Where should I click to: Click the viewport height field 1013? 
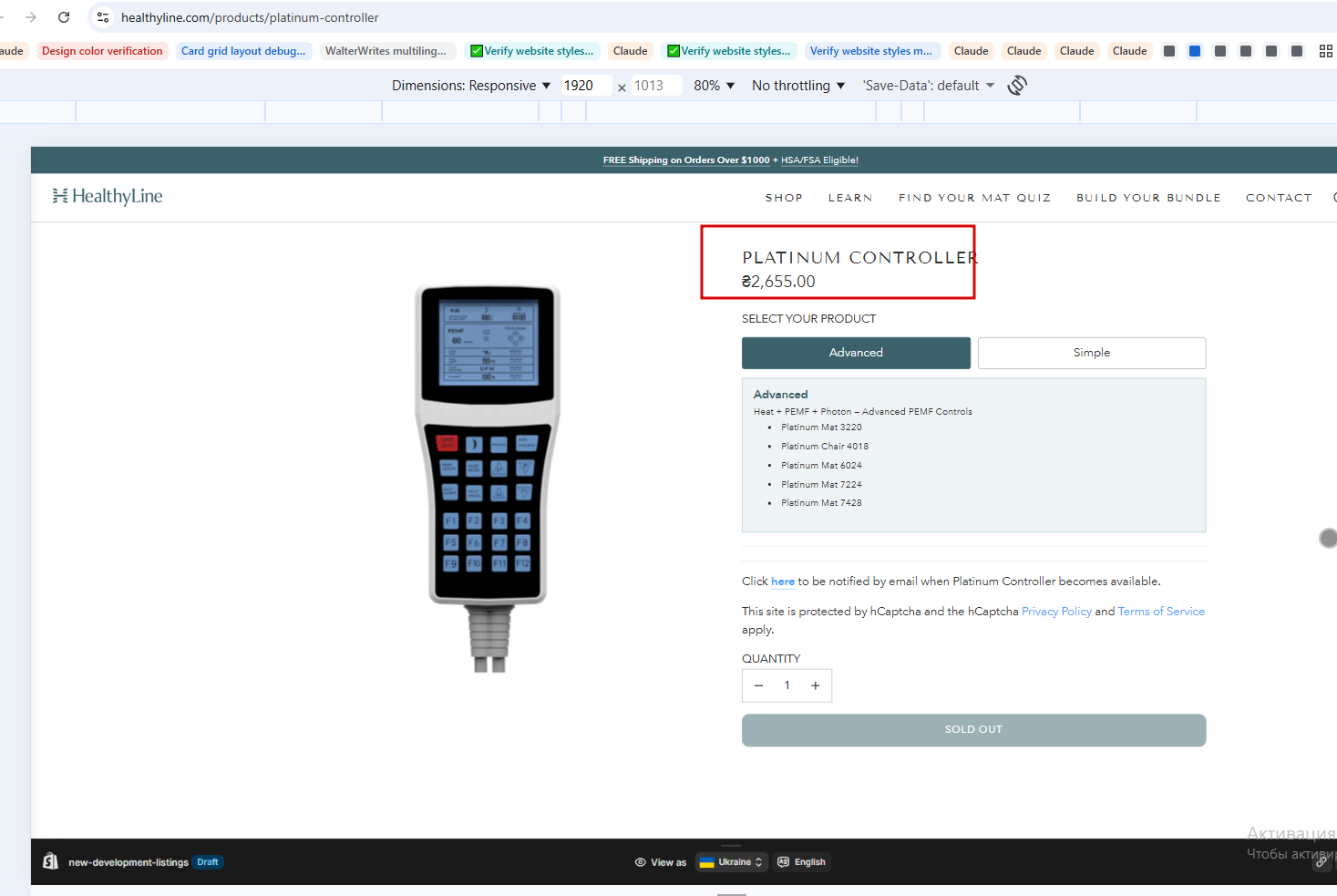656,86
